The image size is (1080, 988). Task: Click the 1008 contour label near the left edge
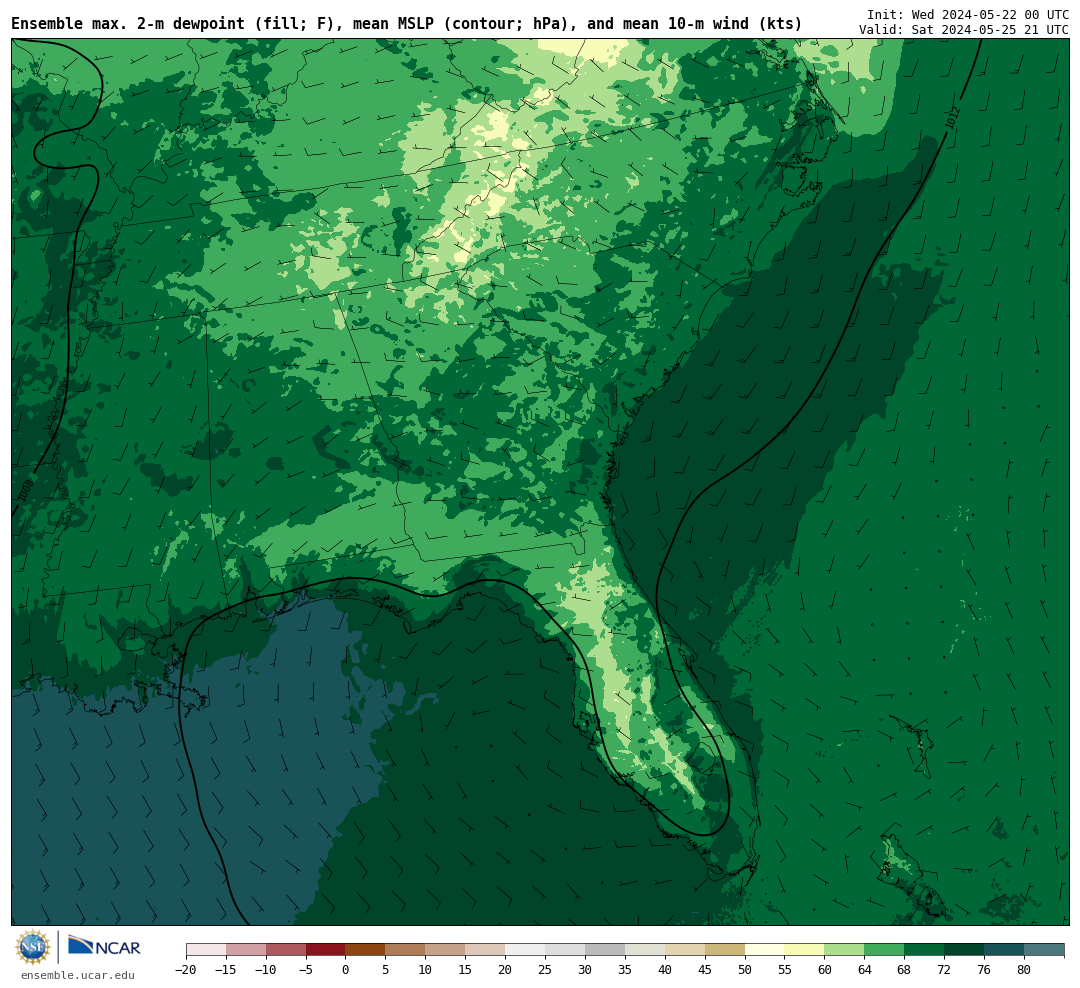pos(25,491)
